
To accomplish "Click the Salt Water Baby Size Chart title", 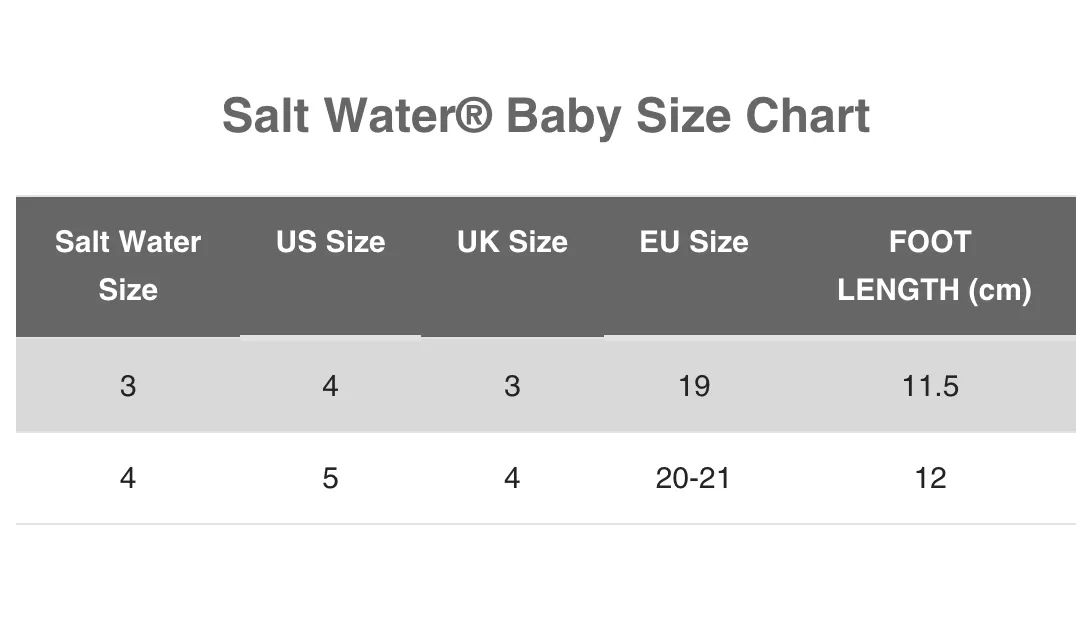I will pos(546,116).
